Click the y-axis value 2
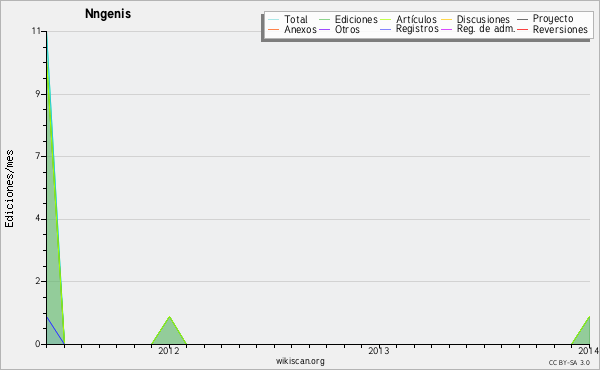 pos(38,281)
